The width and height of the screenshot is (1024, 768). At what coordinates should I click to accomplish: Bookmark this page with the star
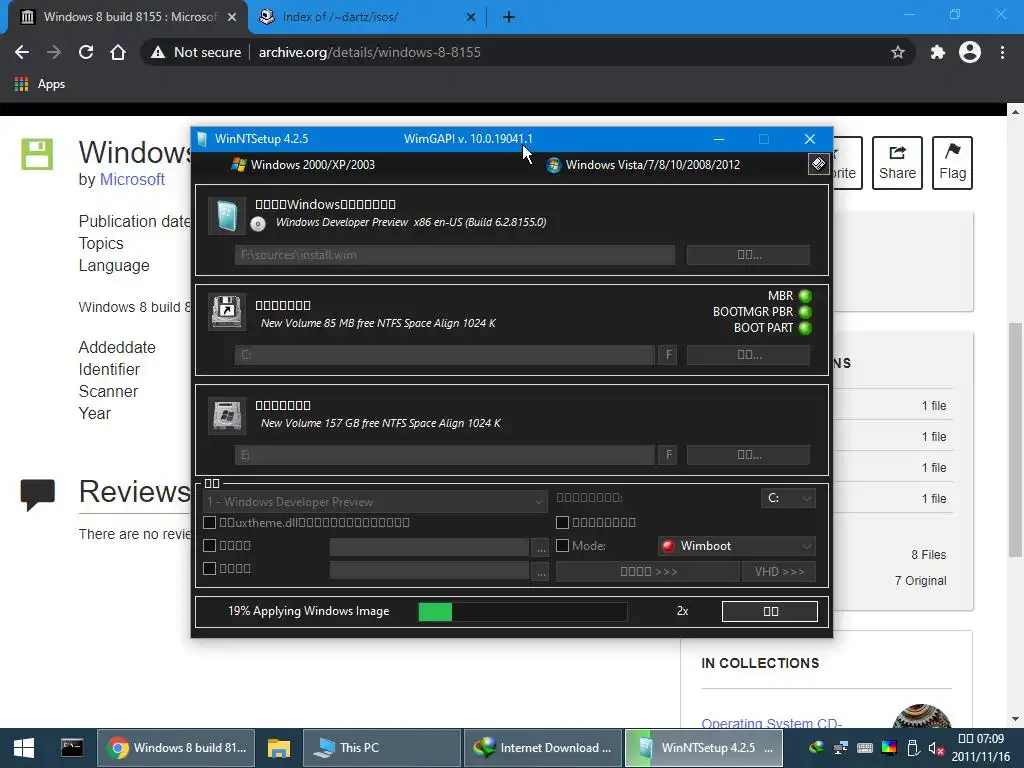tap(898, 52)
